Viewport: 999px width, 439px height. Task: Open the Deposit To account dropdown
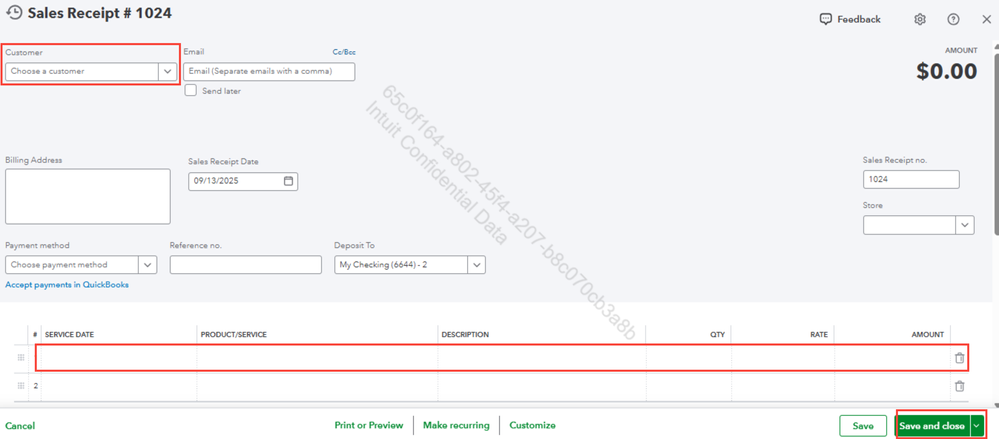point(477,264)
